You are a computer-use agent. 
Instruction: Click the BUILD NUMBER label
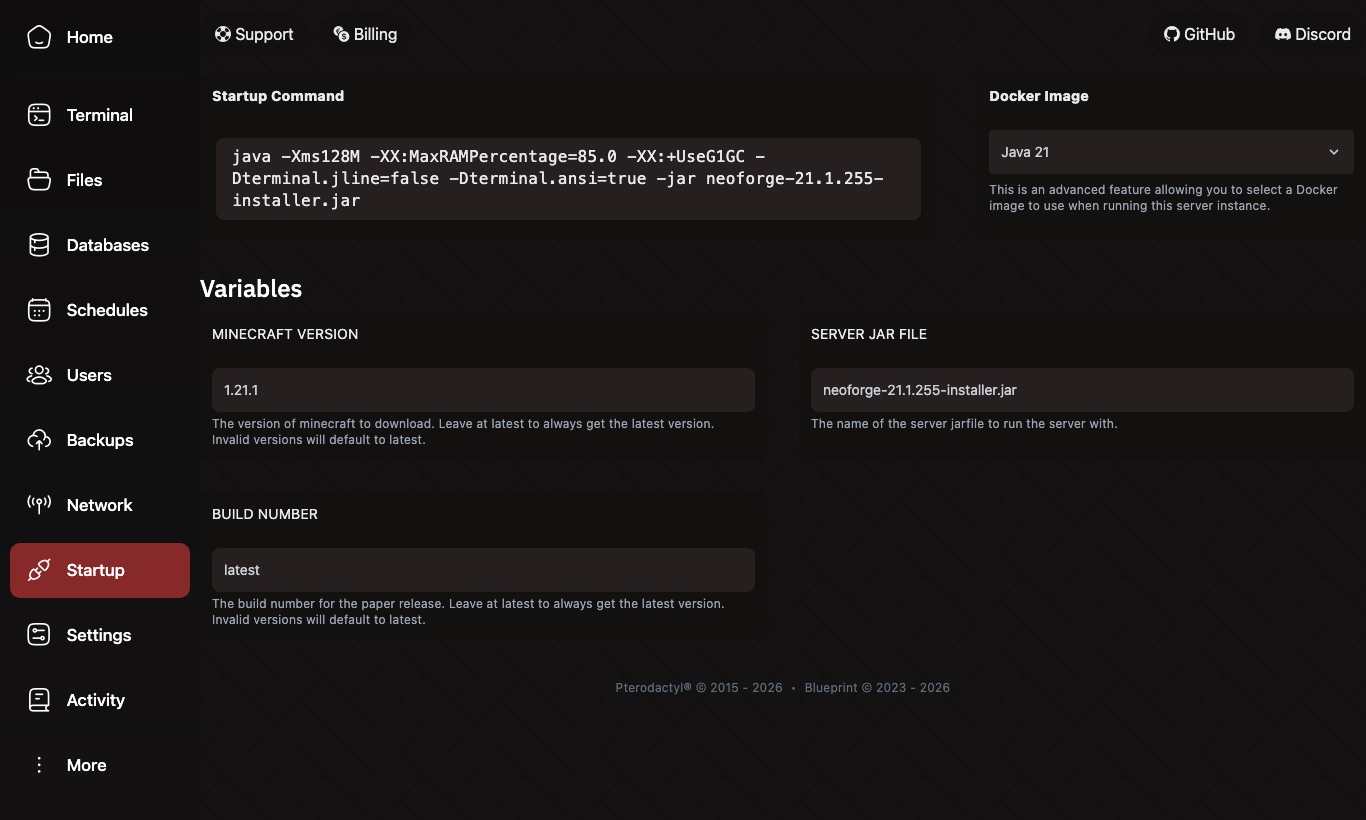(x=265, y=514)
